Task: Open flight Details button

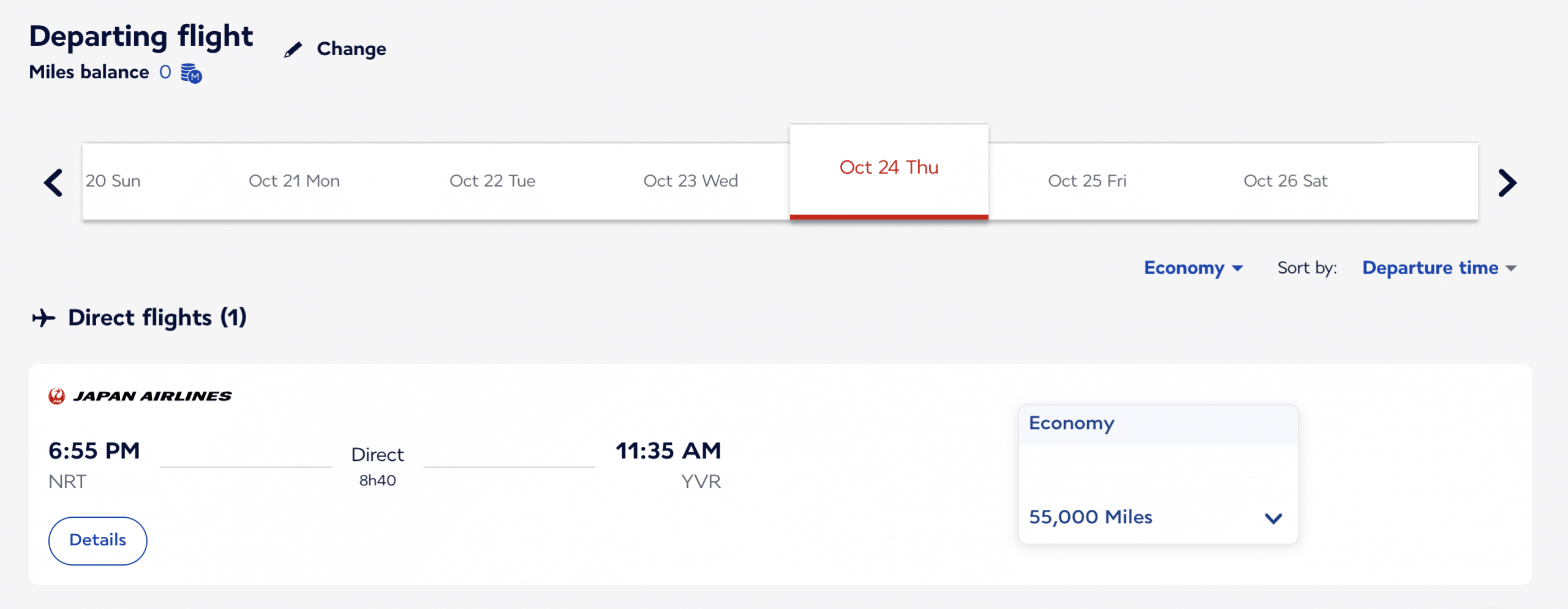Action: [98, 540]
